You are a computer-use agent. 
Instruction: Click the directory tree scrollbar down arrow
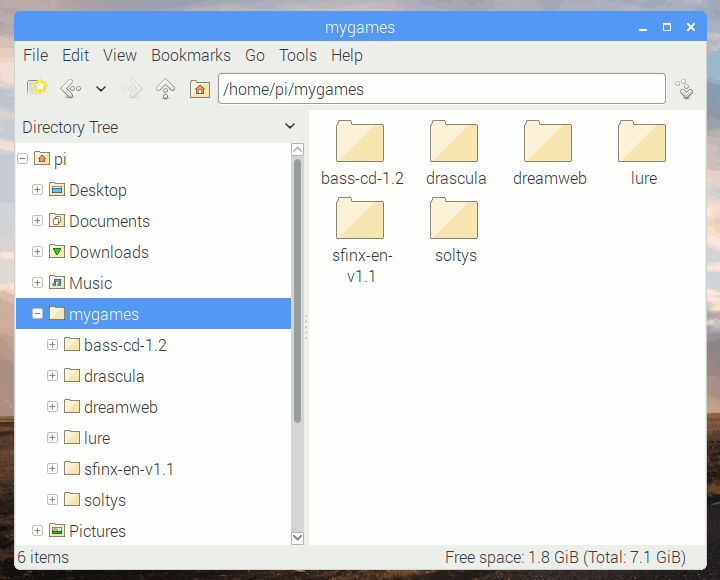297,537
